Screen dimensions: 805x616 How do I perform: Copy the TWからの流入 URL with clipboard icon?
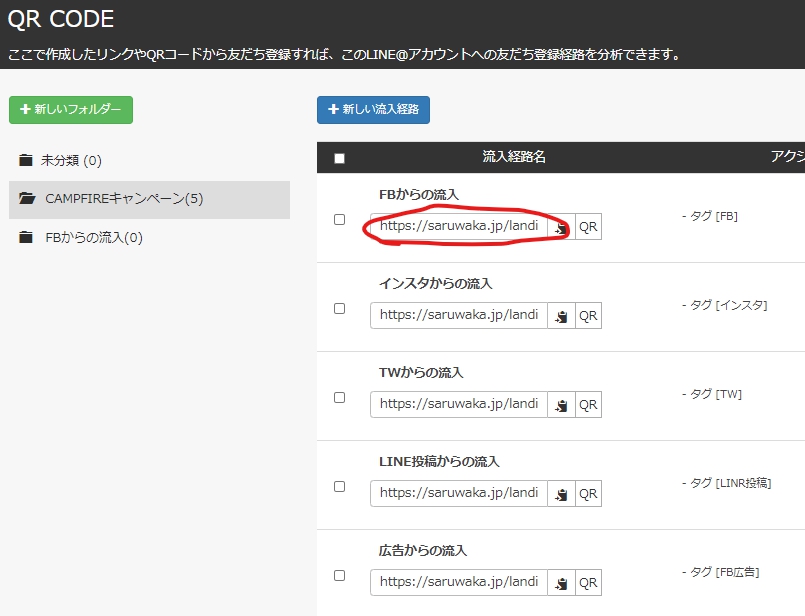coord(561,405)
